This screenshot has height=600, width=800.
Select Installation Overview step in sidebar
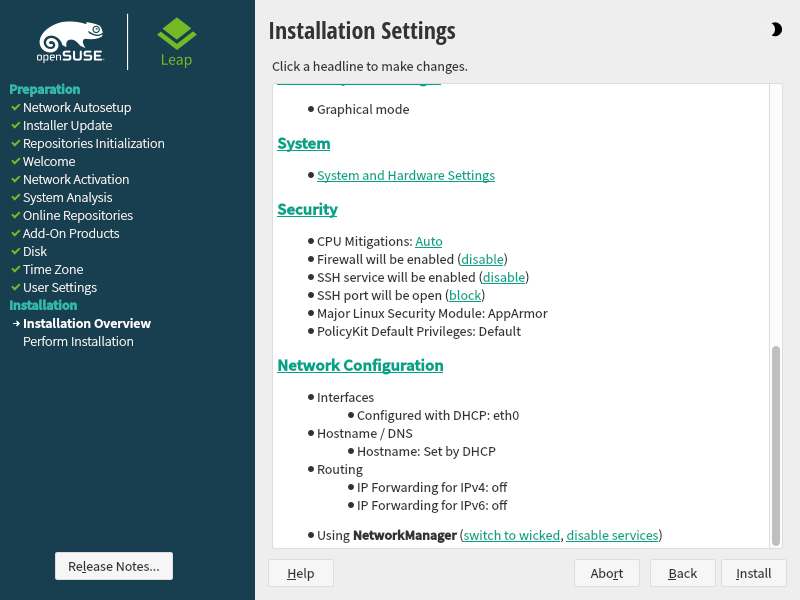pos(86,323)
